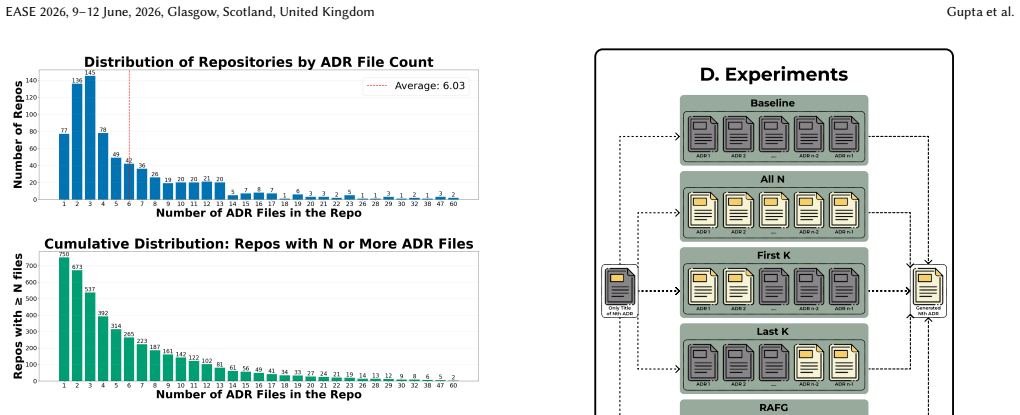This screenshot has width=1020, height=415.
Task: Click the 'Baseline' panel label
Action: pos(772,103)
